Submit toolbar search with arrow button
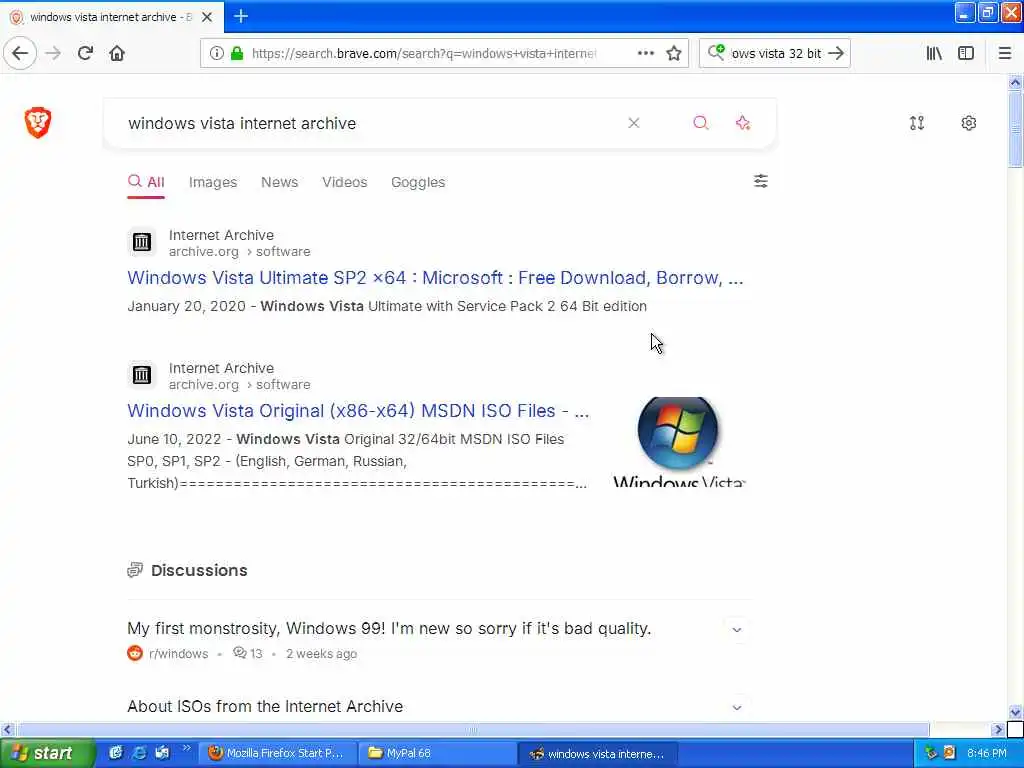The image size is (1024, 768). coord(836,53)
